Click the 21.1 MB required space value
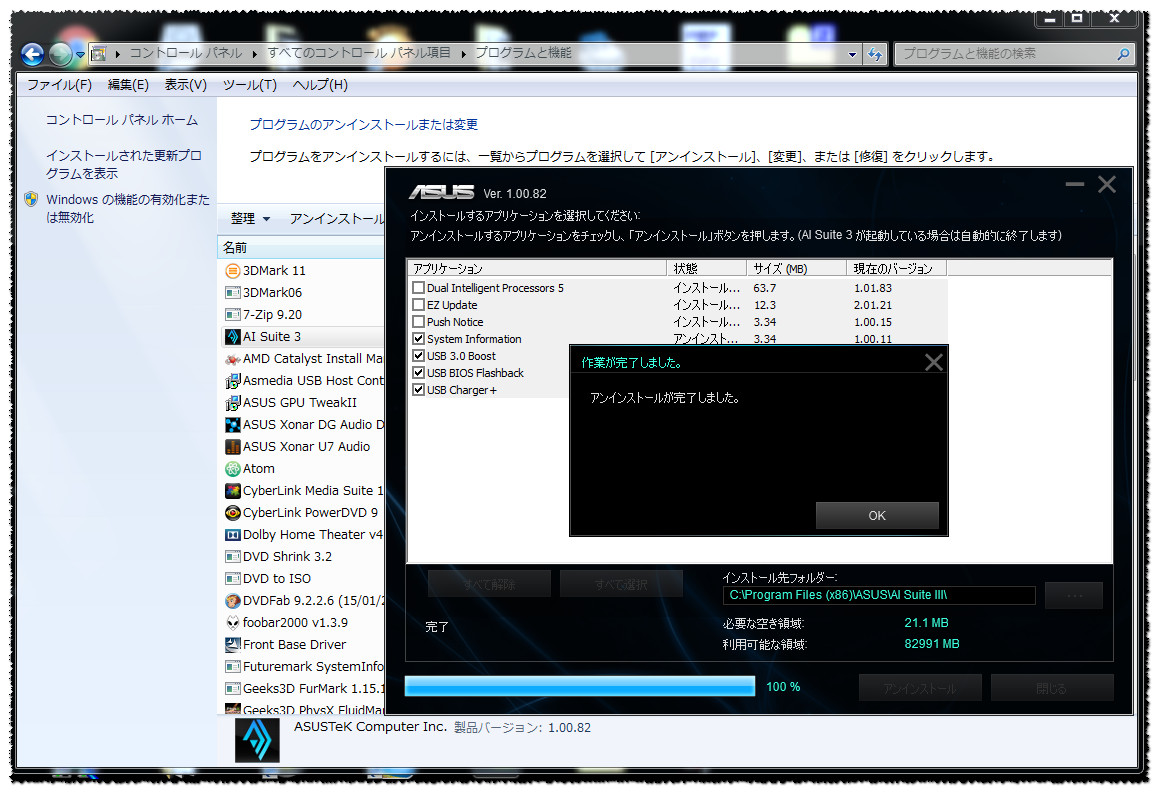The image size is (1159, 793). pos(926,623)
